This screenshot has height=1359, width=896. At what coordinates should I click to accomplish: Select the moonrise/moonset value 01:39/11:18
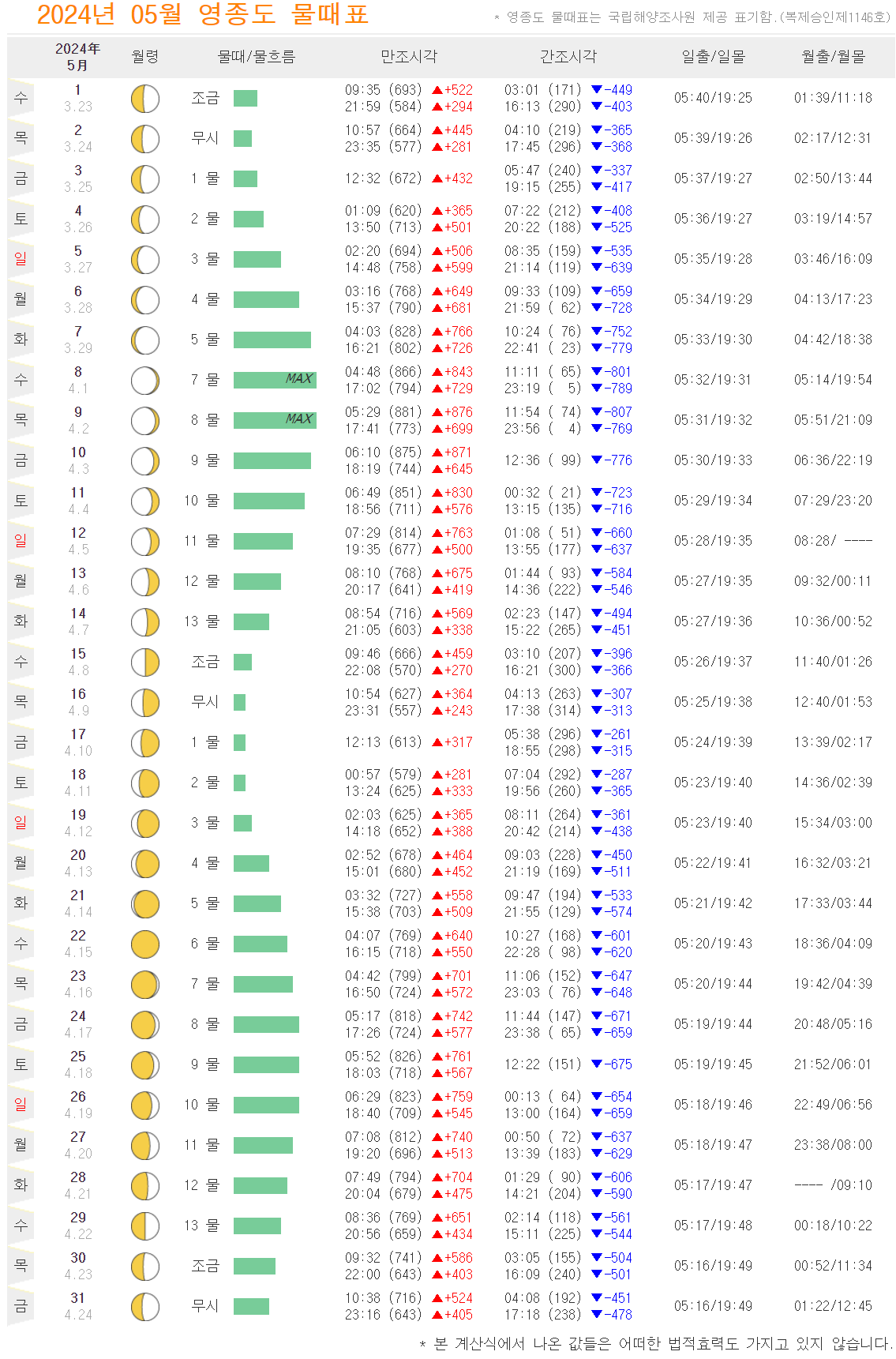[834, 98]
